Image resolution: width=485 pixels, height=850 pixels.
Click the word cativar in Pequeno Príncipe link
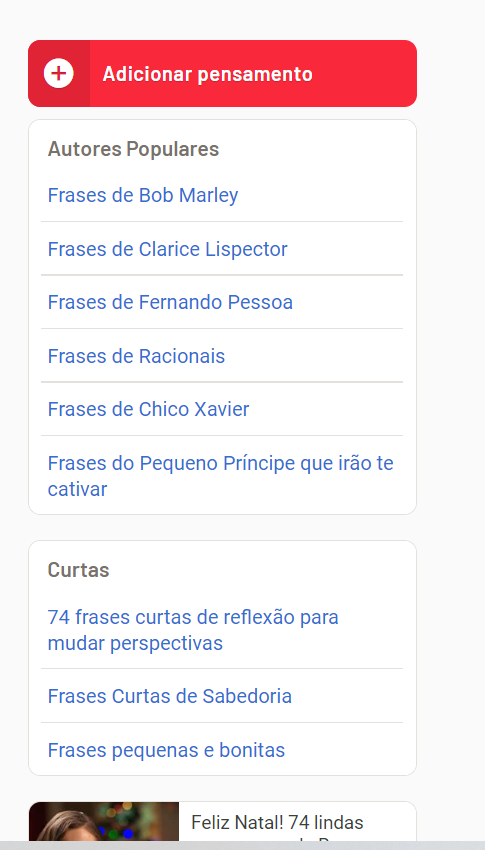[x=77, y=489]
